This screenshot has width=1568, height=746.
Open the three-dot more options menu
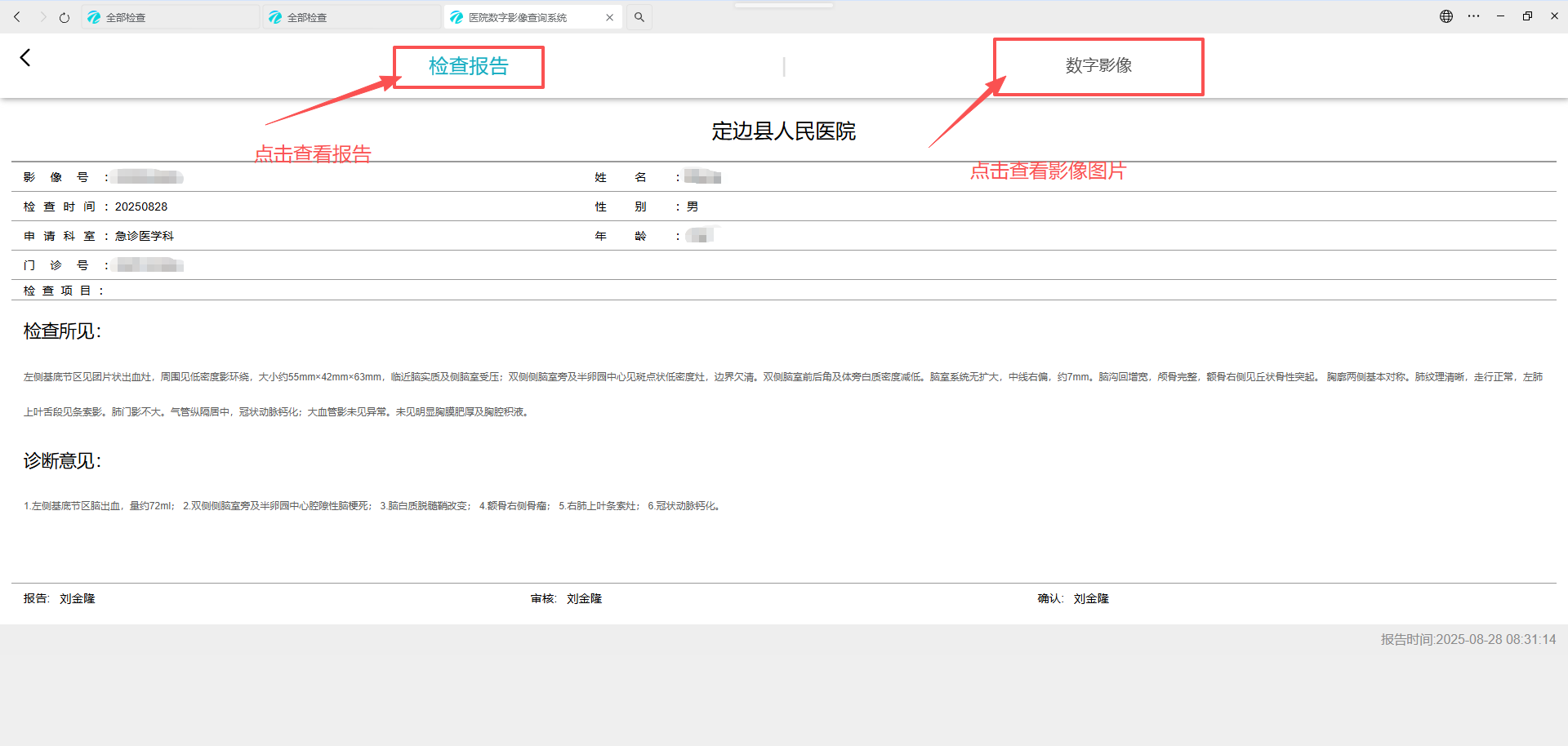(1473, 16)
